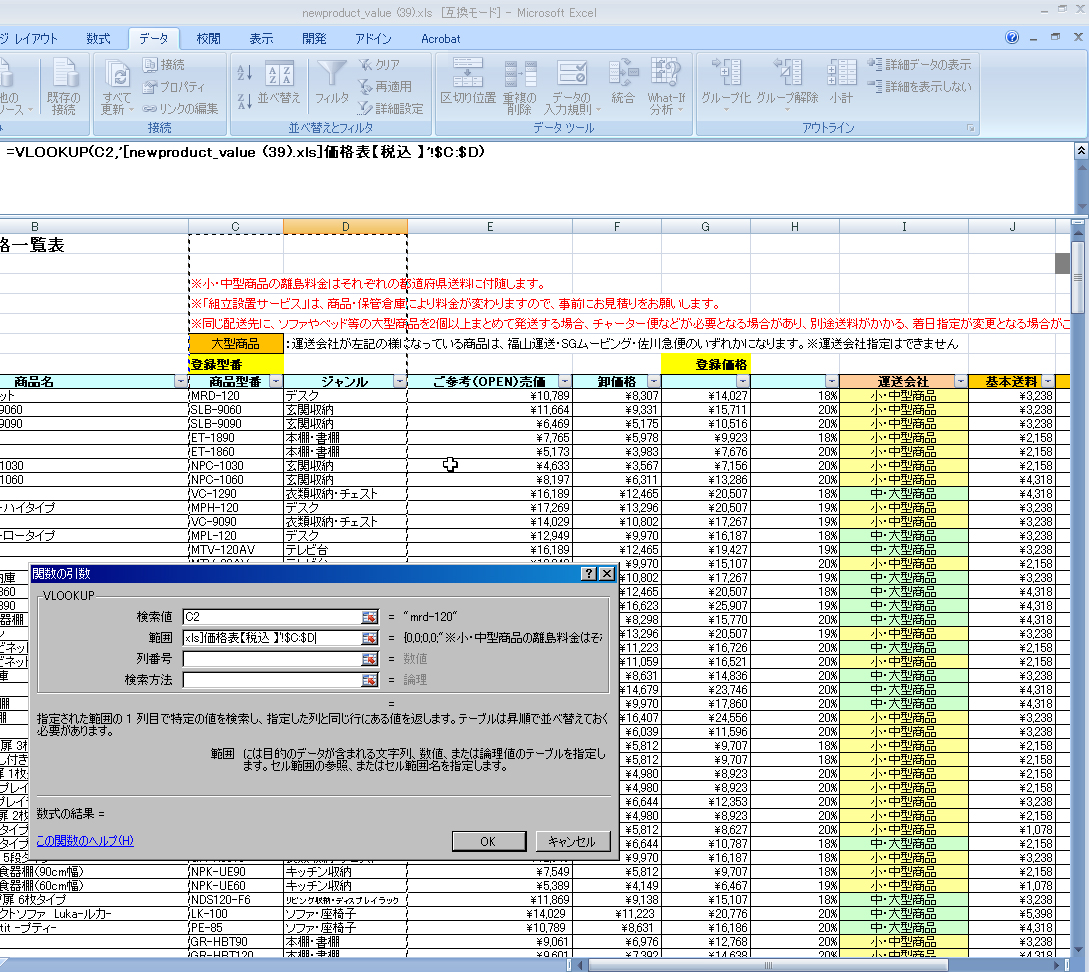This screenshot has height=972, width=1089.
Task: Click Reapply filter (再適用)
Action: [385, 87]
